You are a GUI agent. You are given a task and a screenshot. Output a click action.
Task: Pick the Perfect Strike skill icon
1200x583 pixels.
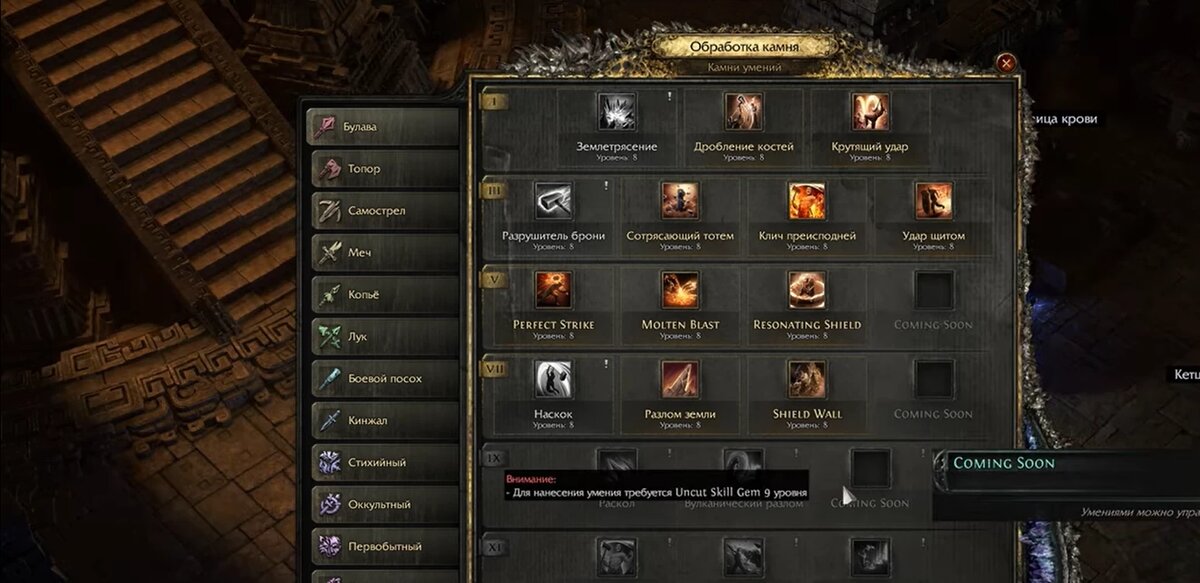click(x=553, y=290)
